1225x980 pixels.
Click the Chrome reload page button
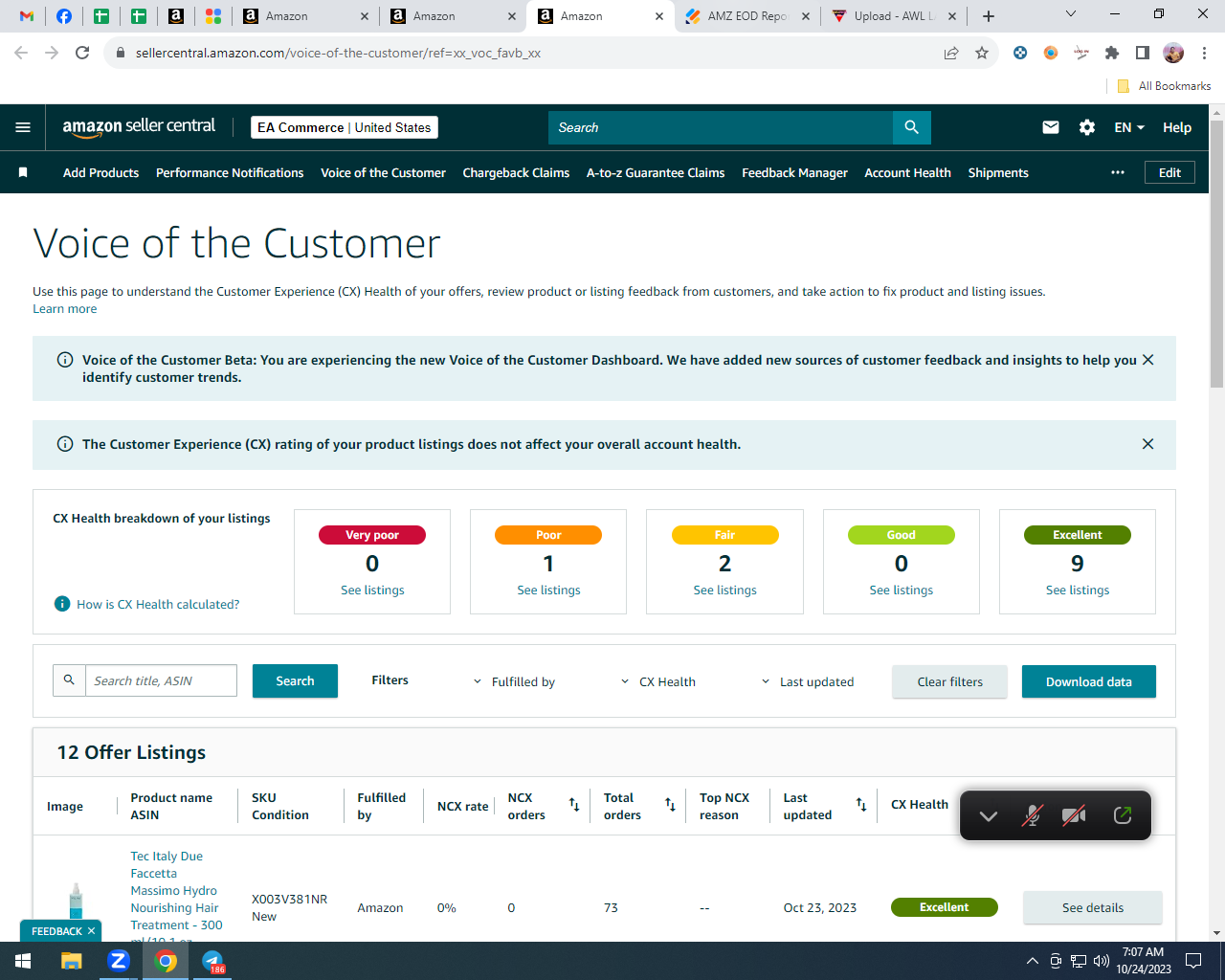coord(82,53)
